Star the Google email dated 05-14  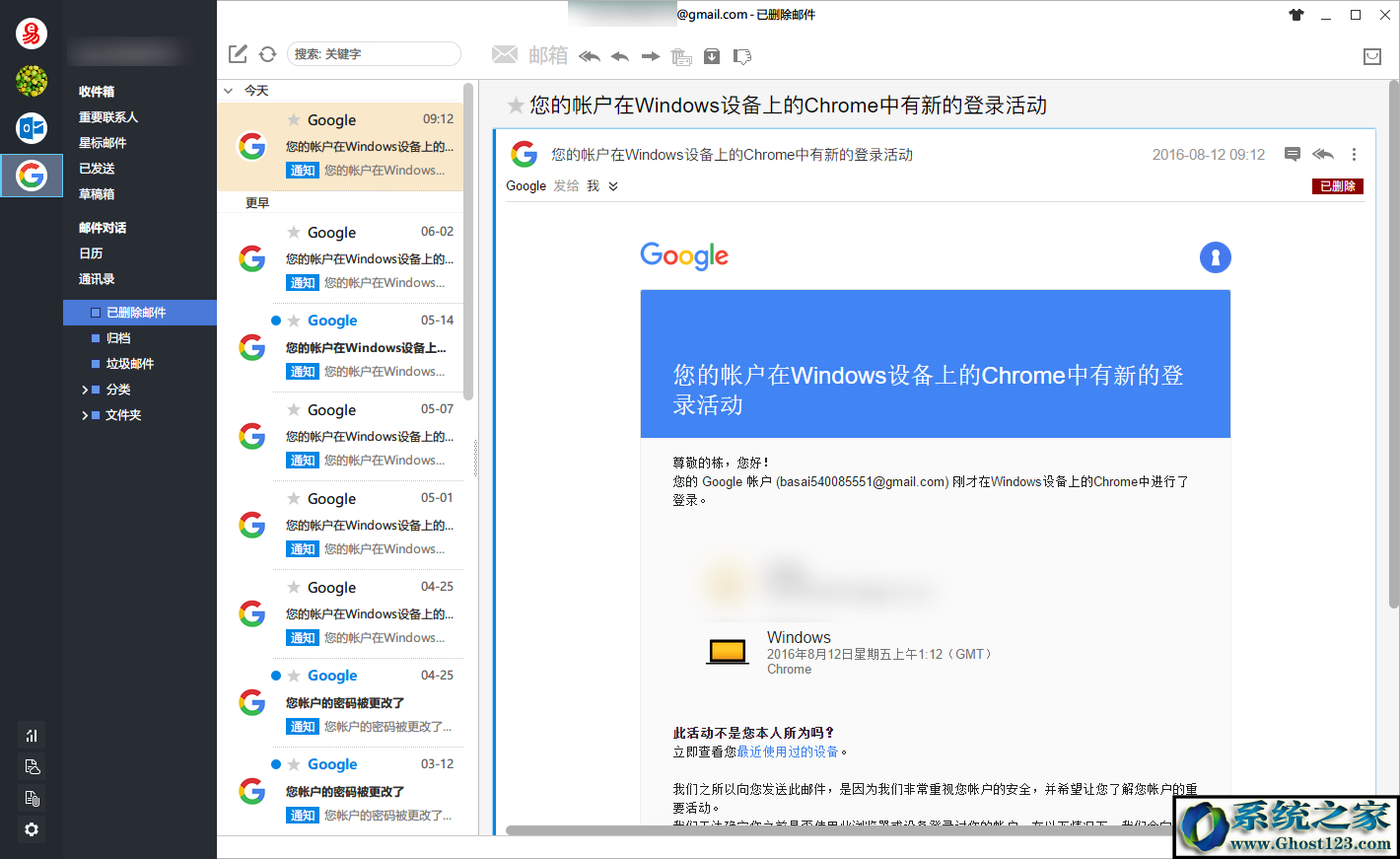[294, 321]
